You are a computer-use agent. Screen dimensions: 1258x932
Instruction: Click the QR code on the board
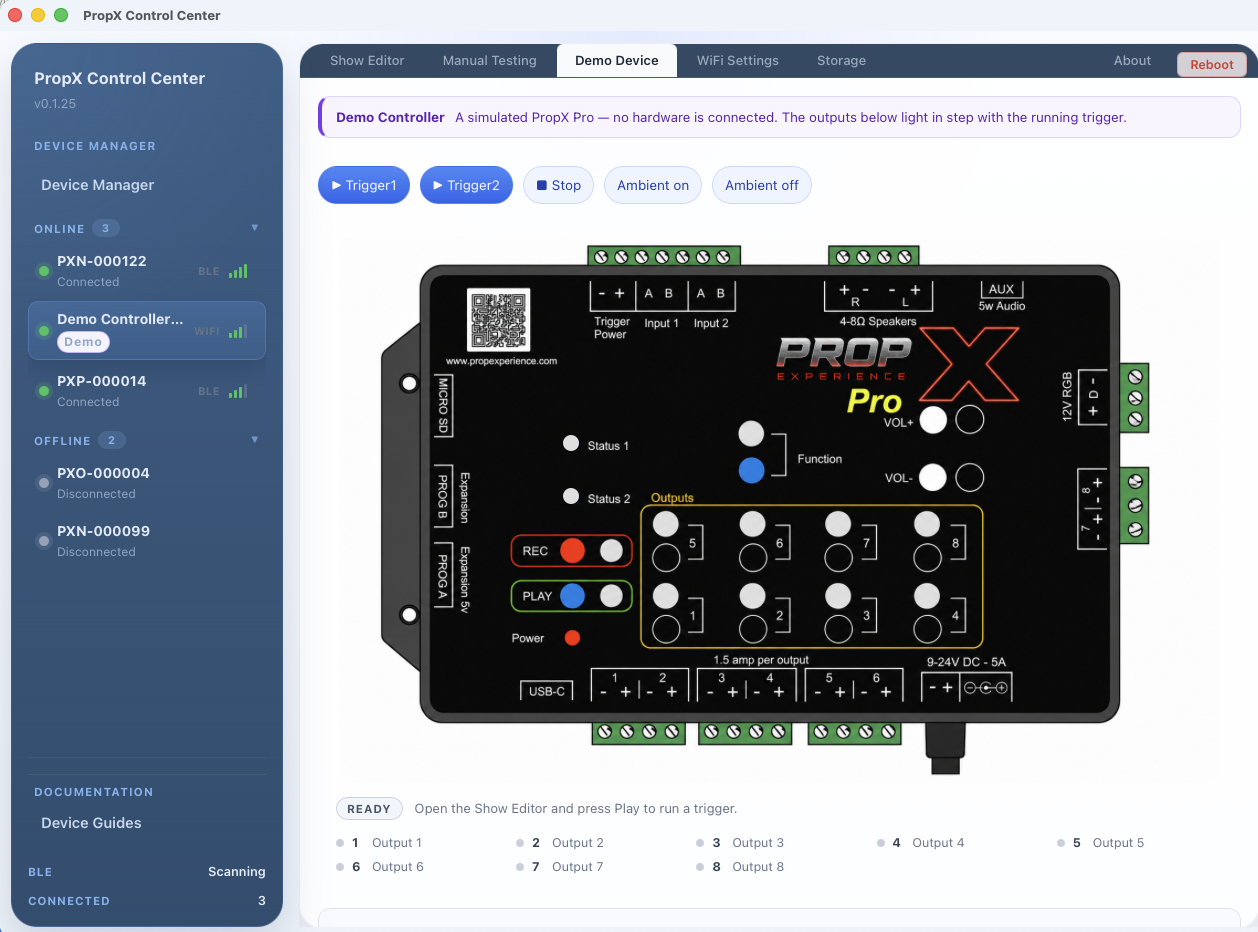[x=498, y=320]
